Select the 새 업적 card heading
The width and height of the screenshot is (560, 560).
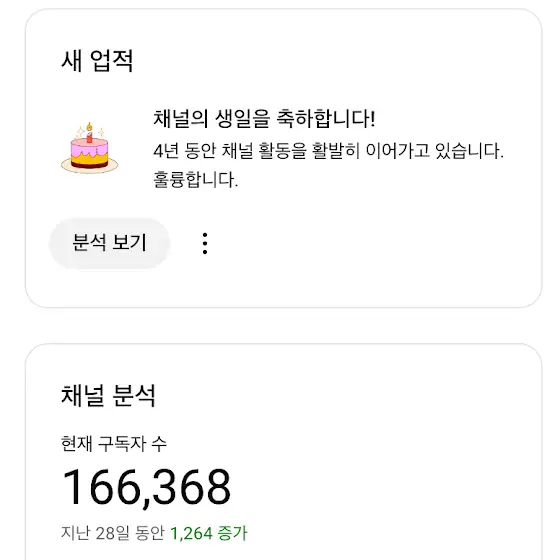[x=97, y=61]
